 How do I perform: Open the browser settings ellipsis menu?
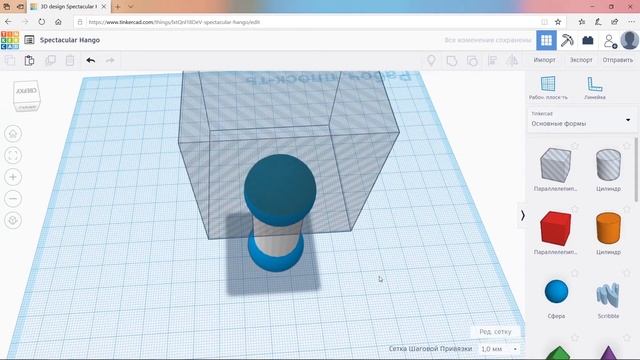coord(631,22)
